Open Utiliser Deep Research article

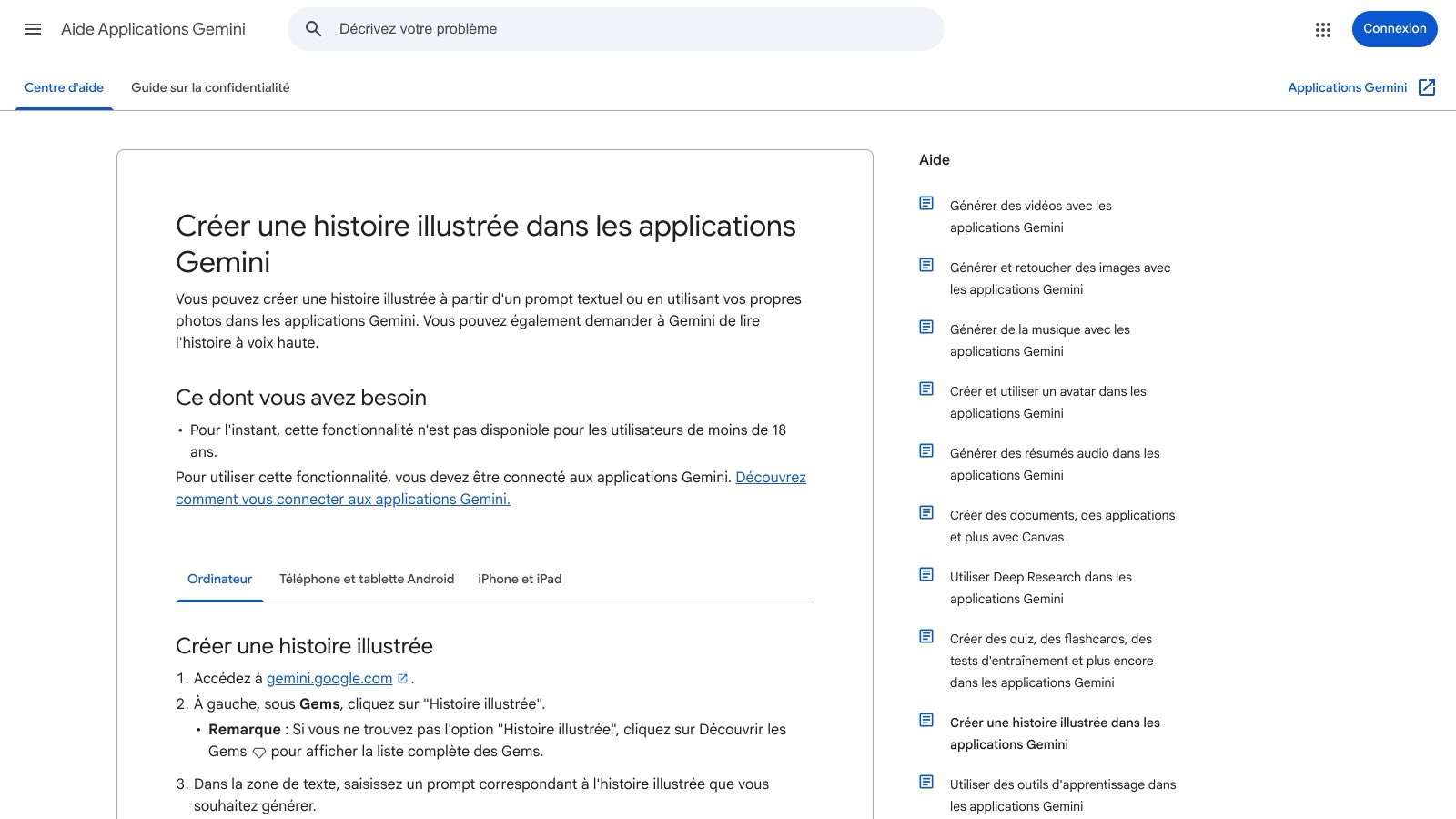pos(1040,588)
